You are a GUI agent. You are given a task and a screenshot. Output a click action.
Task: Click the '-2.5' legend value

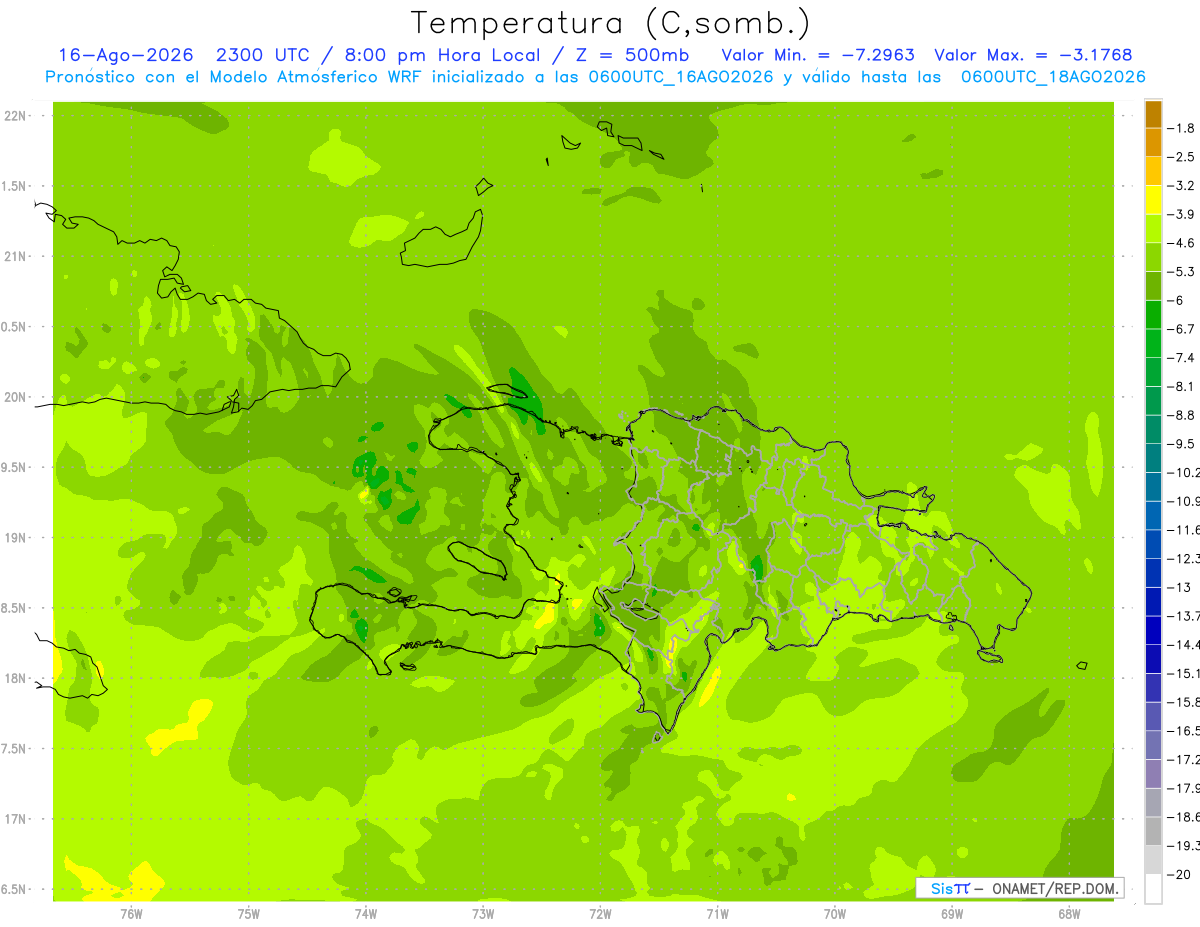coord(1181,157)
